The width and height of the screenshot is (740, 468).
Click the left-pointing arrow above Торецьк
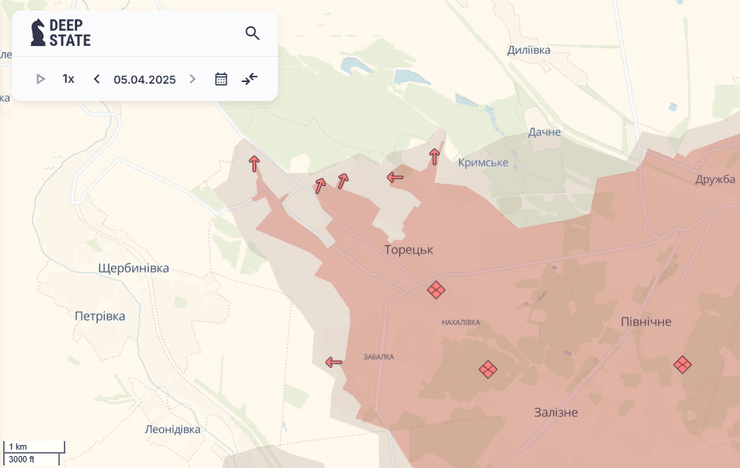[x=395, y=178]
